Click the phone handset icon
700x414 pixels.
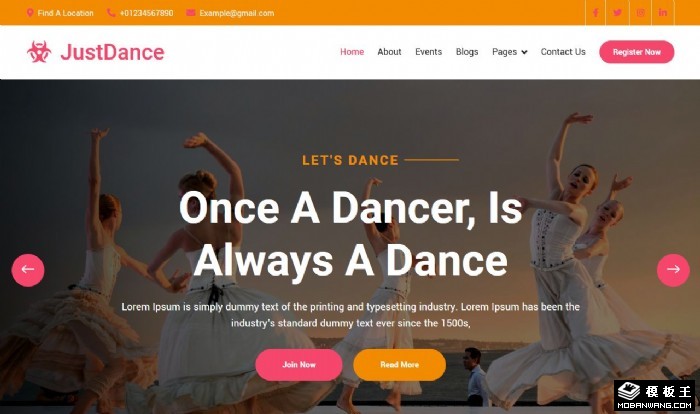111,13
